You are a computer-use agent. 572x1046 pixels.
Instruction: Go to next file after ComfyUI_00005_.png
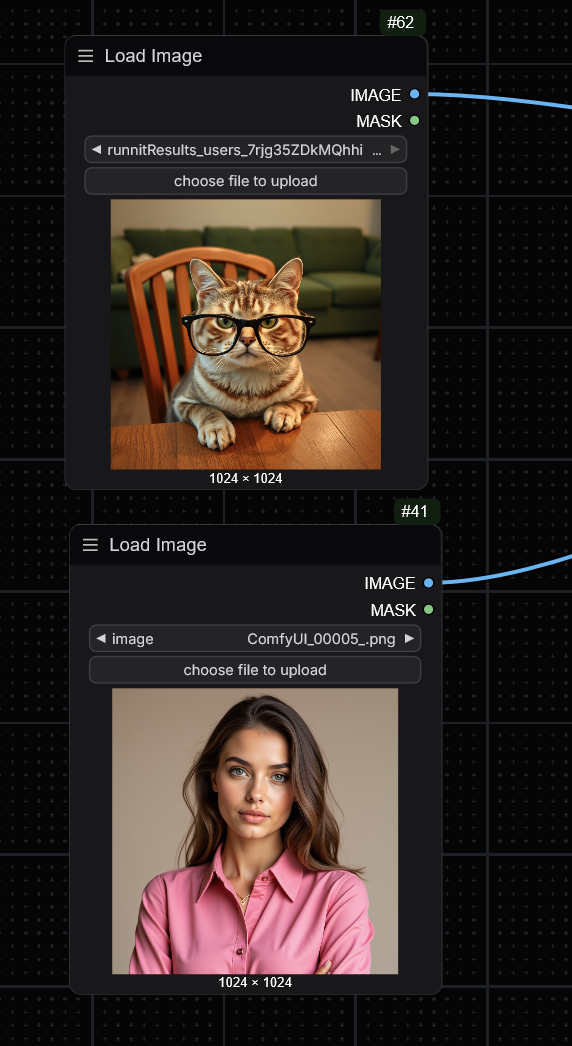coord(409,639)
